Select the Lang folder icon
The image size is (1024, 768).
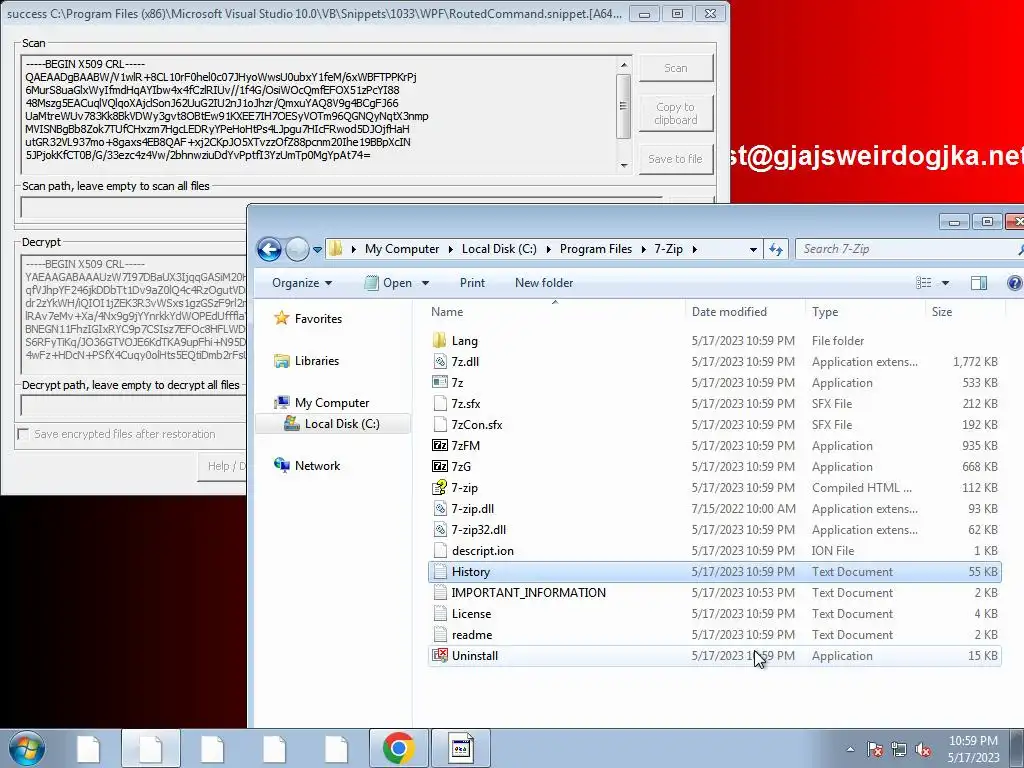[440, 340]
